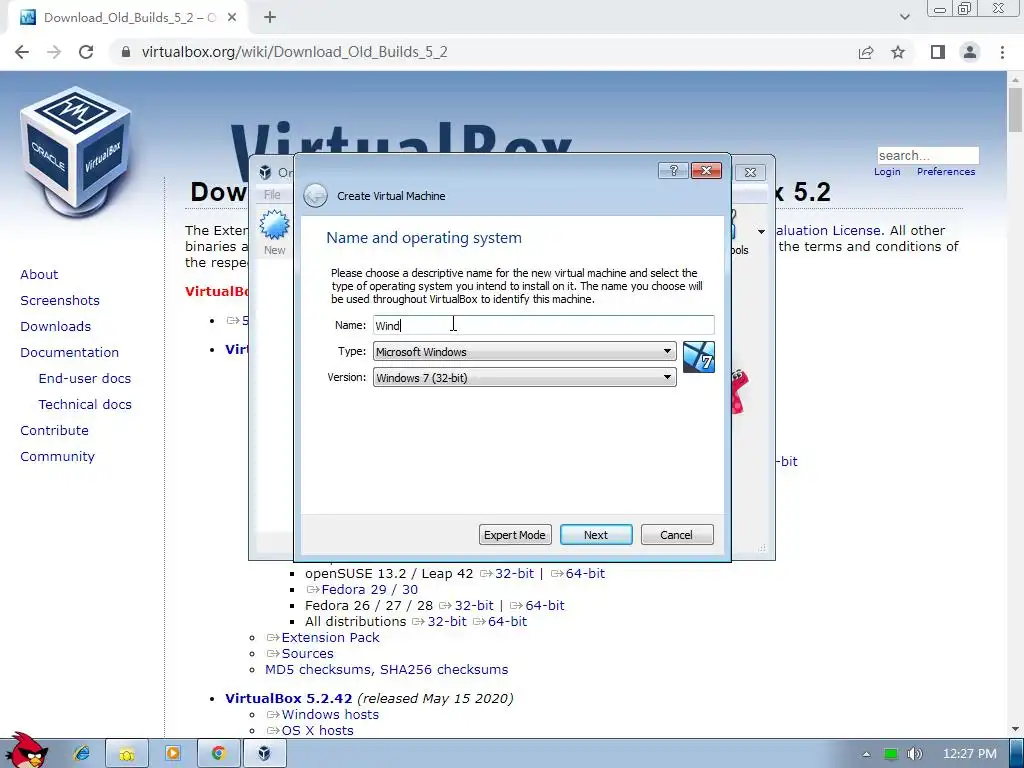Open Chrome three-dot menu

click(x=1002, y=52)
